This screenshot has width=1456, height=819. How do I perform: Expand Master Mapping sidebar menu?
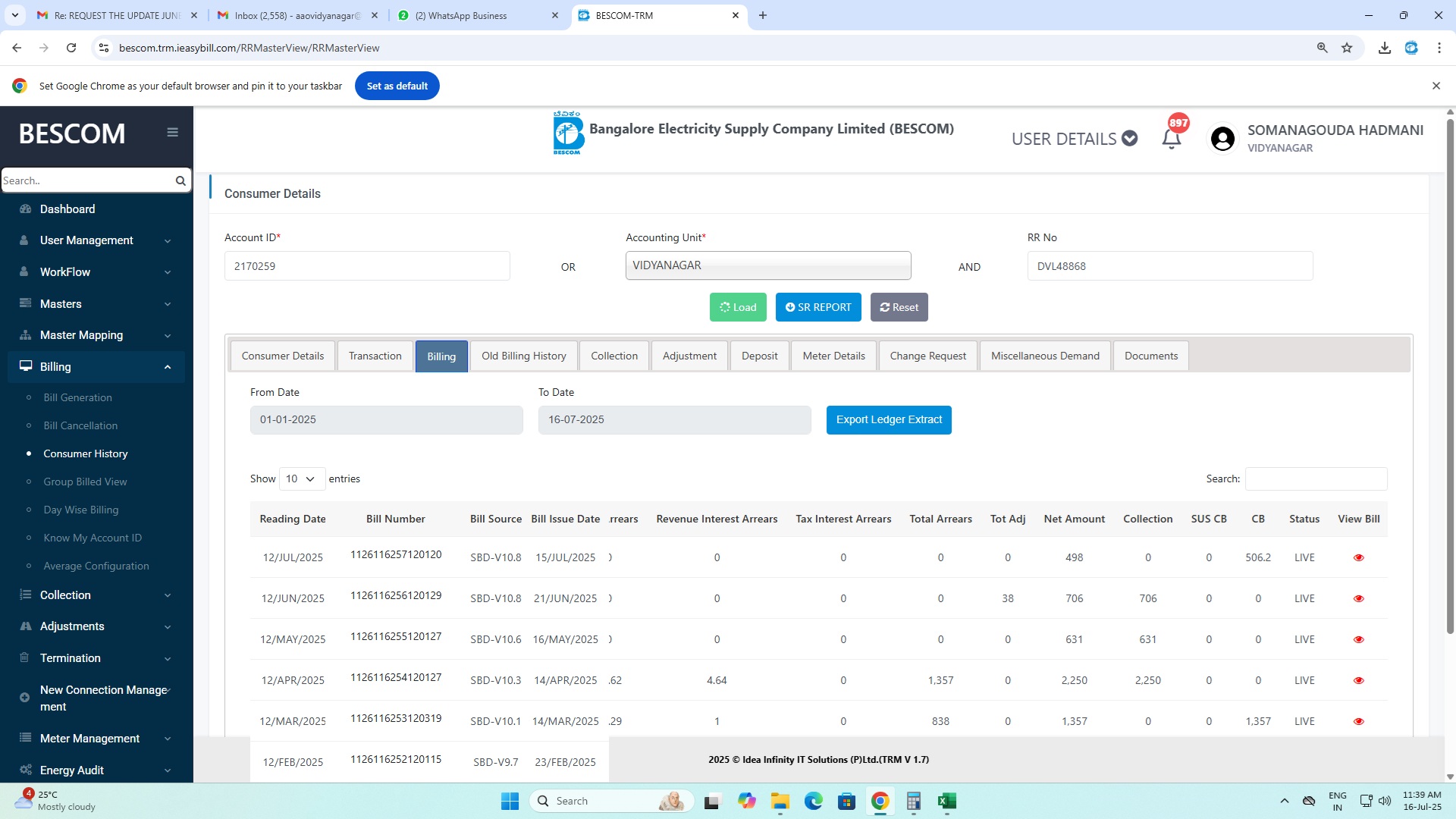[96, 335]
